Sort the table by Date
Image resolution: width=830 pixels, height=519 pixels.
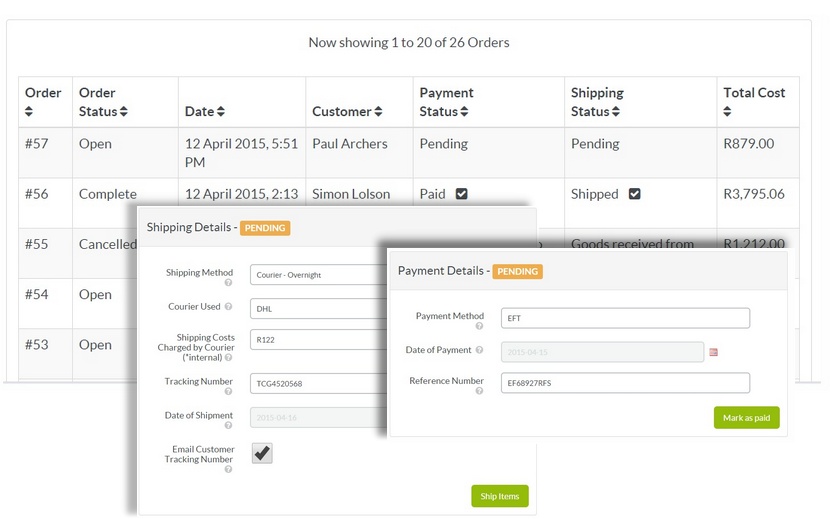221,112
